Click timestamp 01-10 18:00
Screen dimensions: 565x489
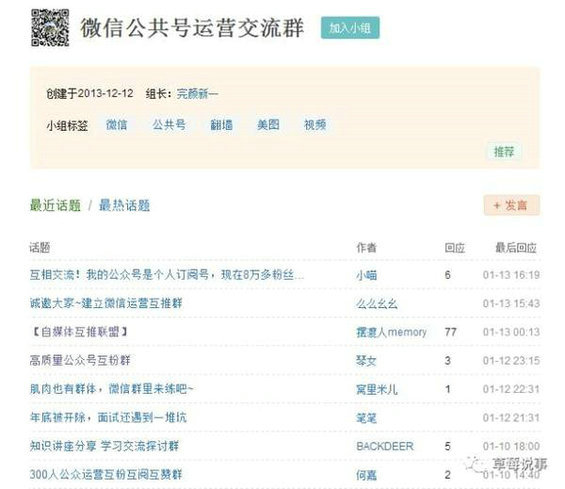[x=511, y=446]
